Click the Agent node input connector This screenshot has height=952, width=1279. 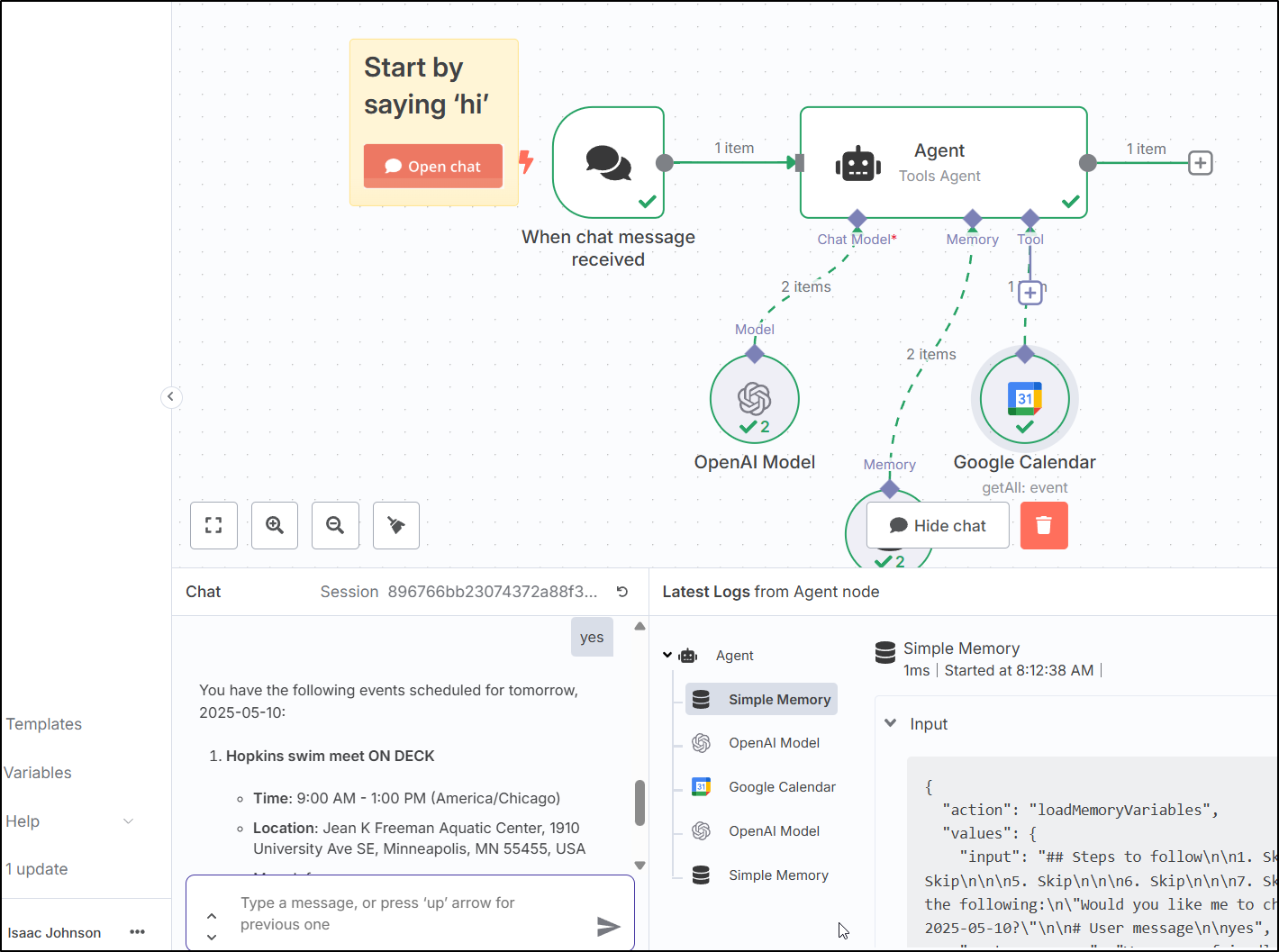800,163
